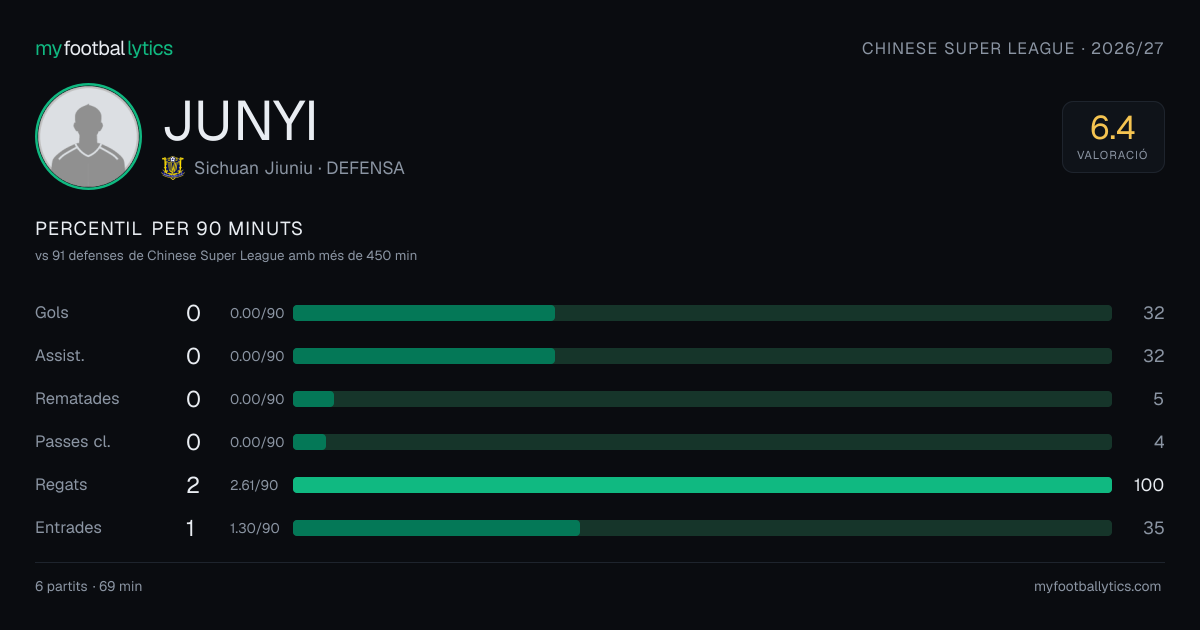Viewport: 1200px width, 630px height.
Task: Click the 1.30/90 Entrades rate value
Action: coord(255,528)
